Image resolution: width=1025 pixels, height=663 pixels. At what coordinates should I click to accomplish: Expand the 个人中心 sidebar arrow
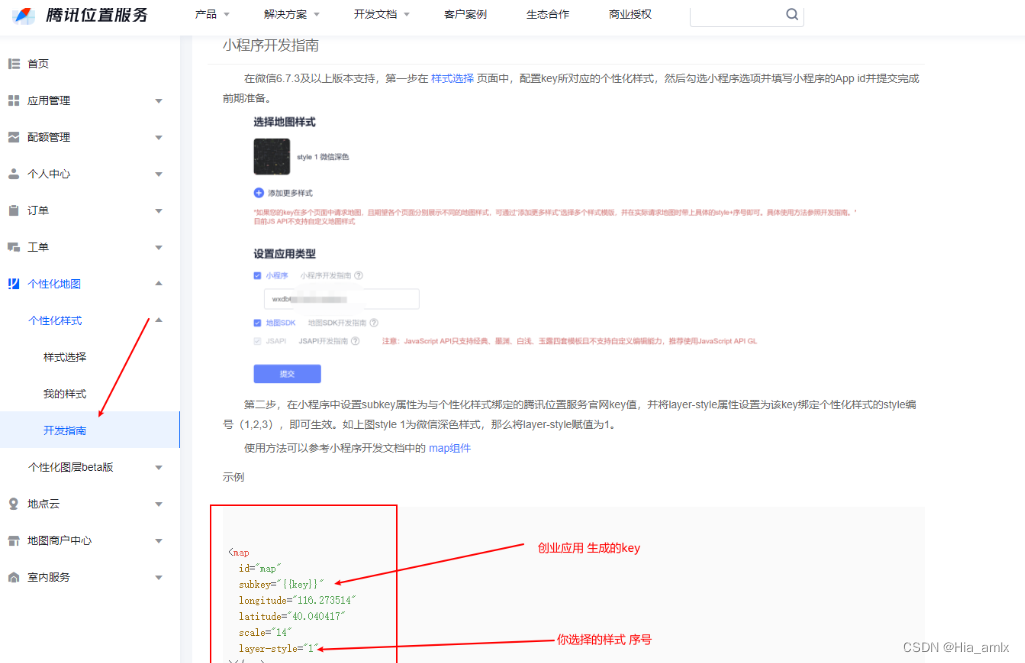(x=158, y=174)
